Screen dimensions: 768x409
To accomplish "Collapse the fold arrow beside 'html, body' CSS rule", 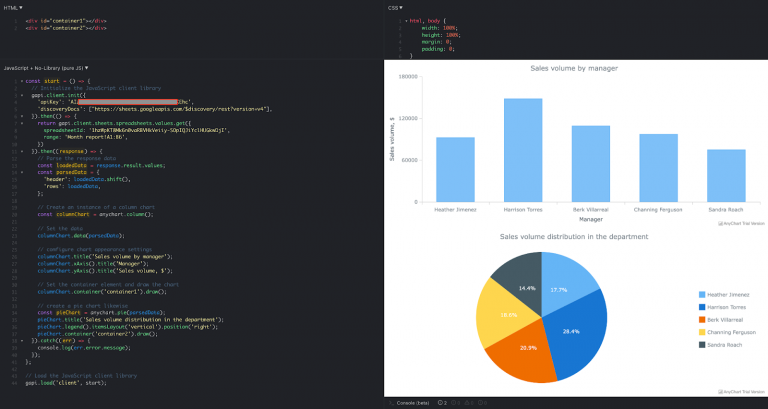I will 405,20.
